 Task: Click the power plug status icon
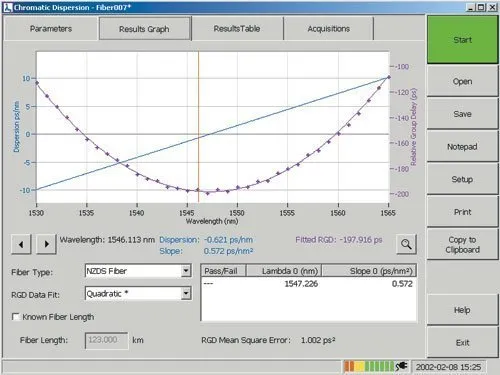pos(402,367)
